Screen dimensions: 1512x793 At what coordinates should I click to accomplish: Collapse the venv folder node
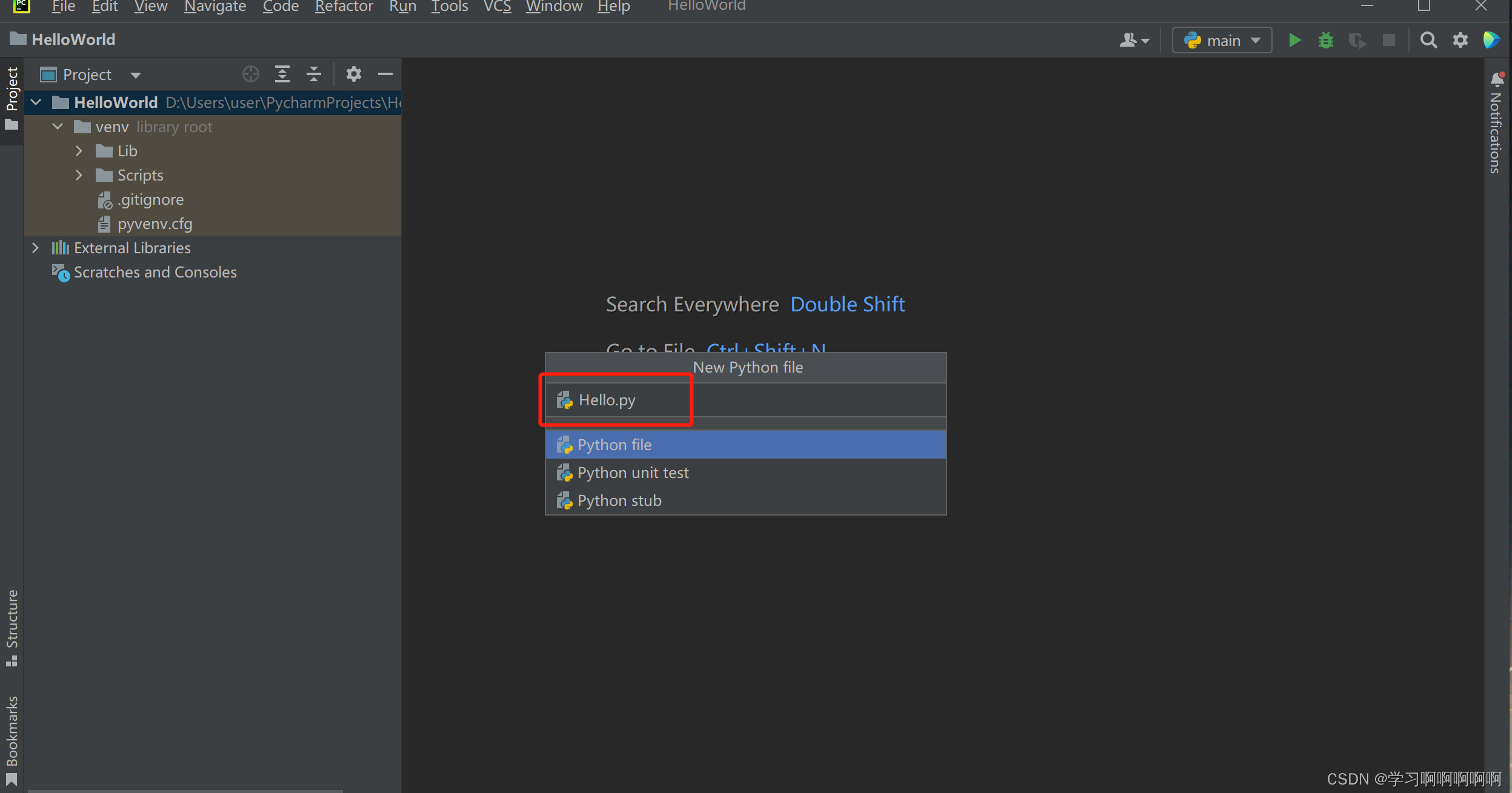click(58, 127)
